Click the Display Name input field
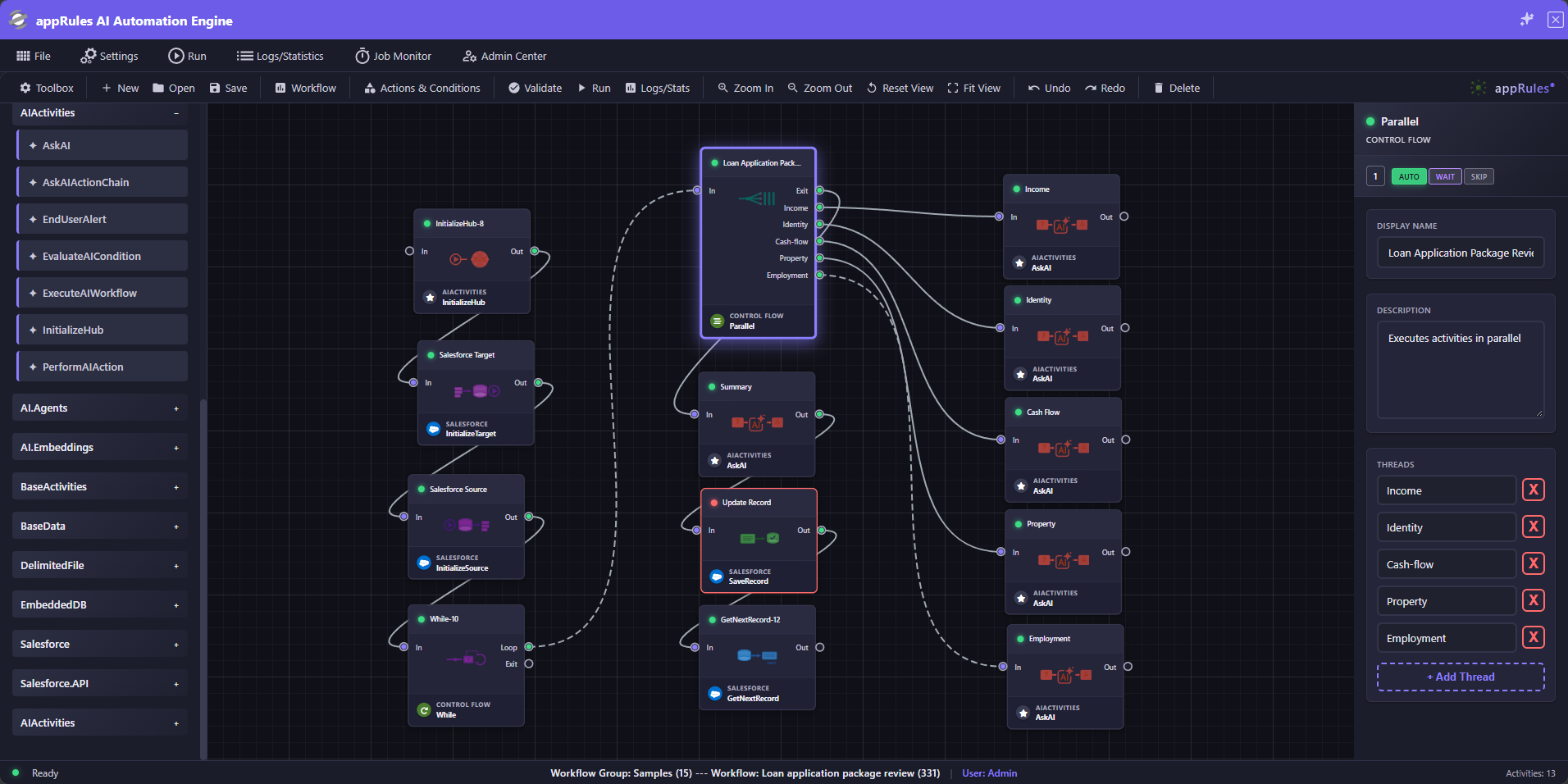The height and width of the screenshot is (784, 1568). (x=1461, y=253)
